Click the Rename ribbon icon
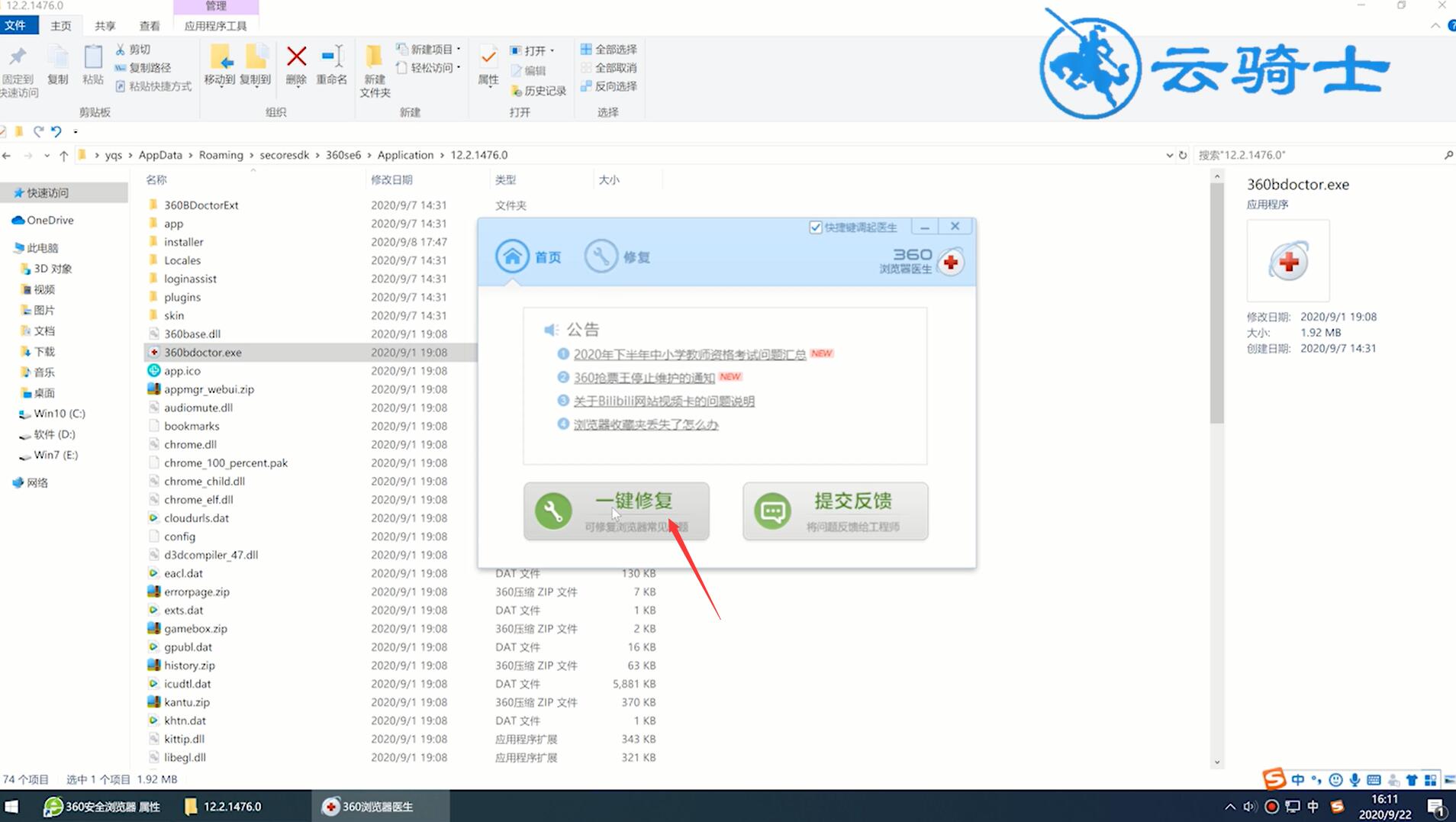 (332, 56)
